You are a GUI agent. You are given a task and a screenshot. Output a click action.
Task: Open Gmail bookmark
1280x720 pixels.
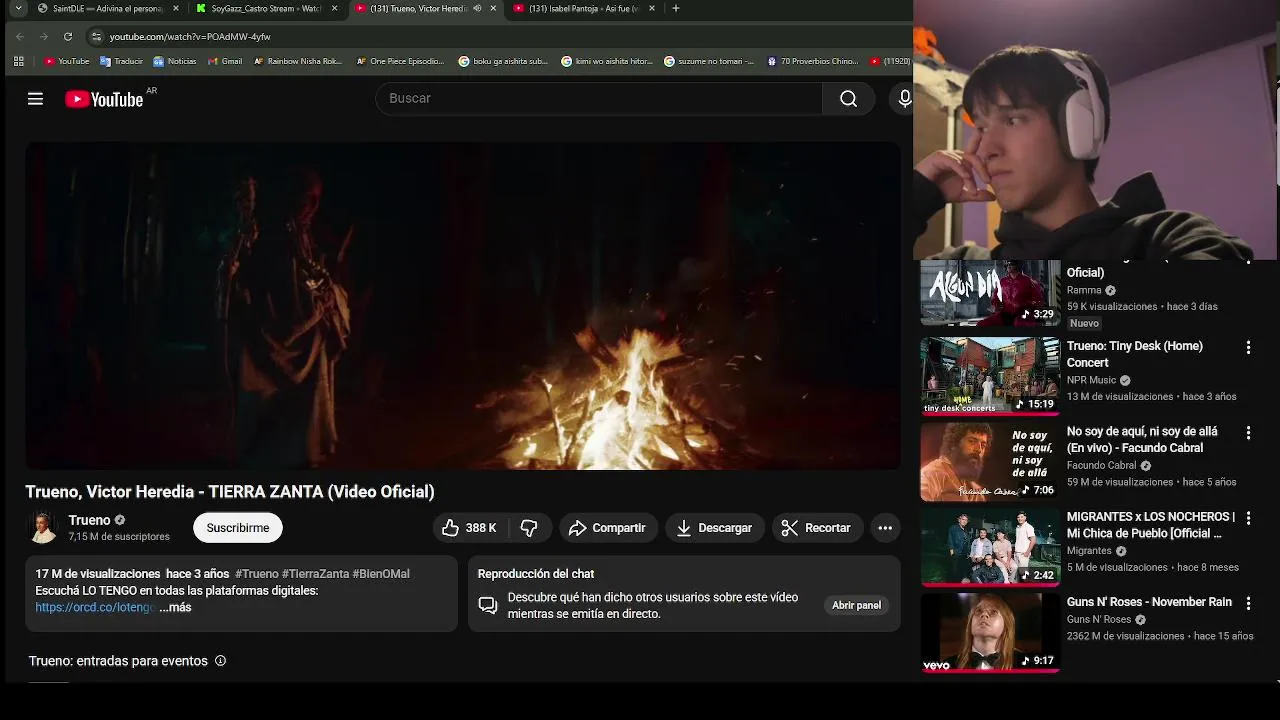point(225,61)
